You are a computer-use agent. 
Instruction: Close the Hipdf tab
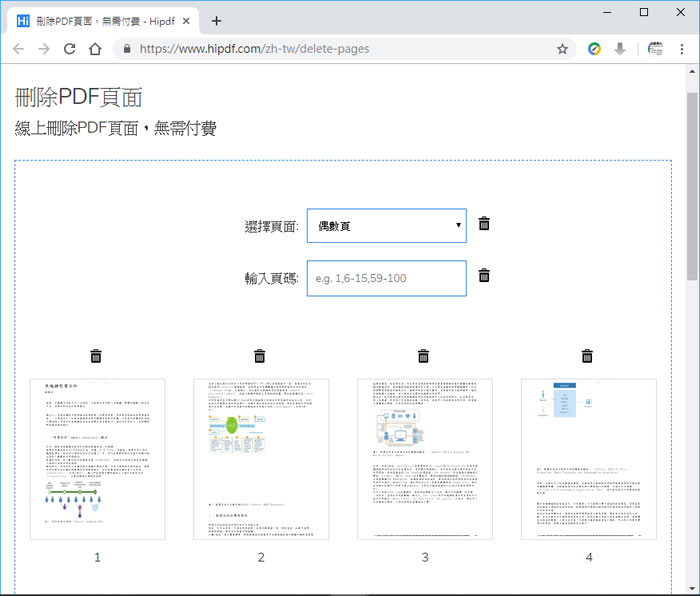point(186,21)
